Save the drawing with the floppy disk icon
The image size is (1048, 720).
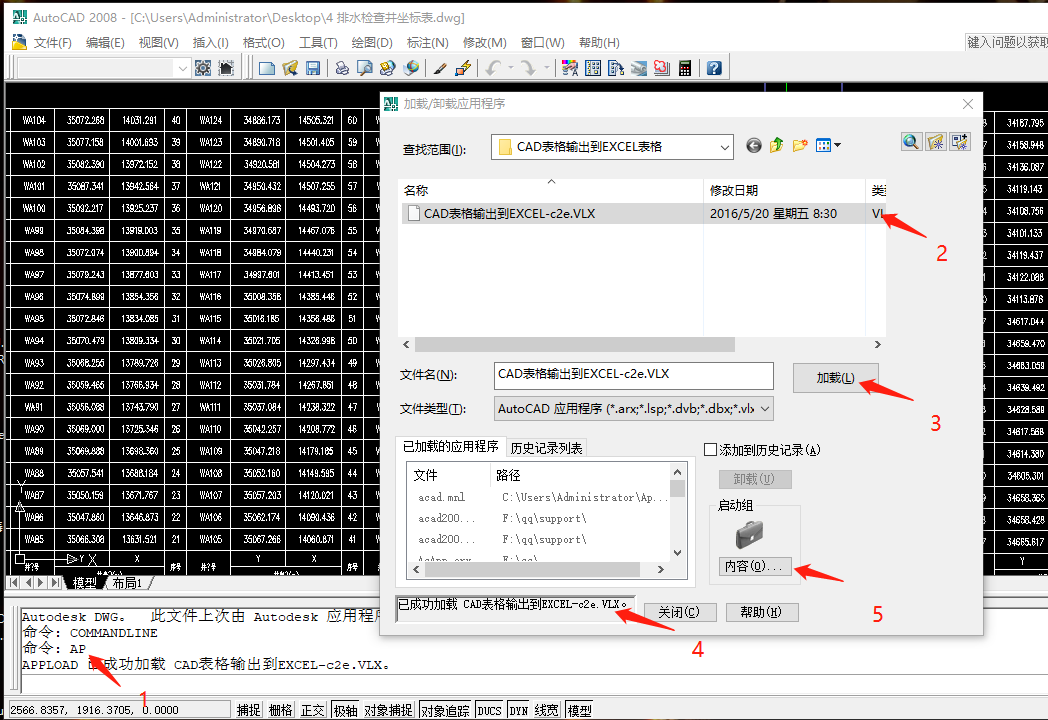[313, 68]
